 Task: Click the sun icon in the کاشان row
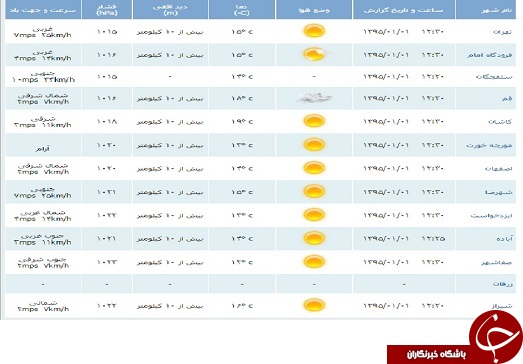[x=314, y=121]
